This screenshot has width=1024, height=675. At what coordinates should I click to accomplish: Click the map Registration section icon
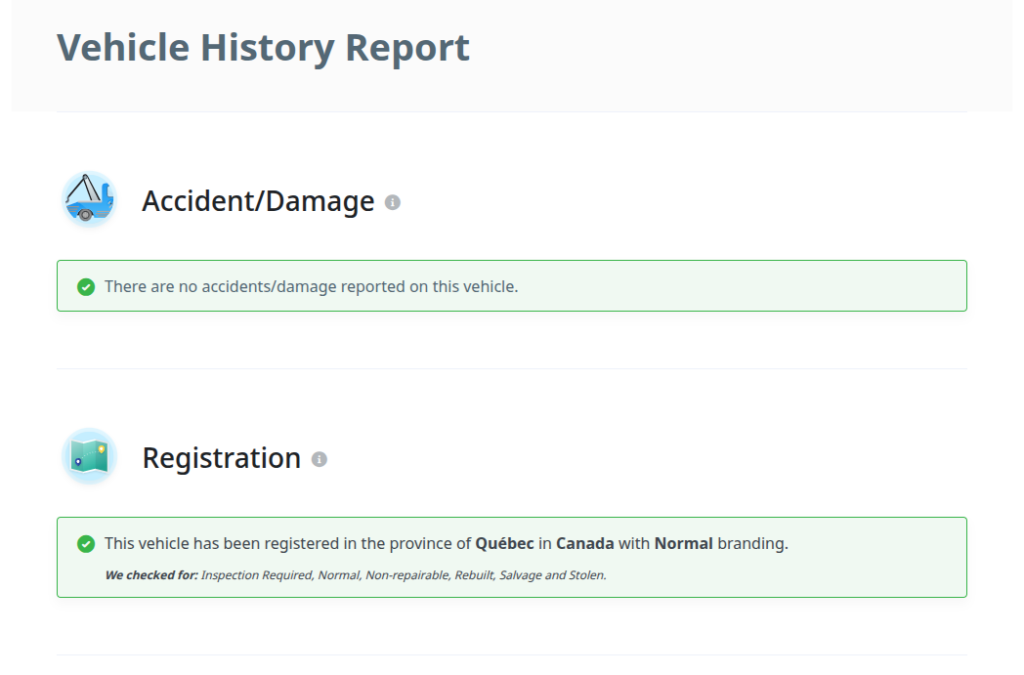pos(89,457)
